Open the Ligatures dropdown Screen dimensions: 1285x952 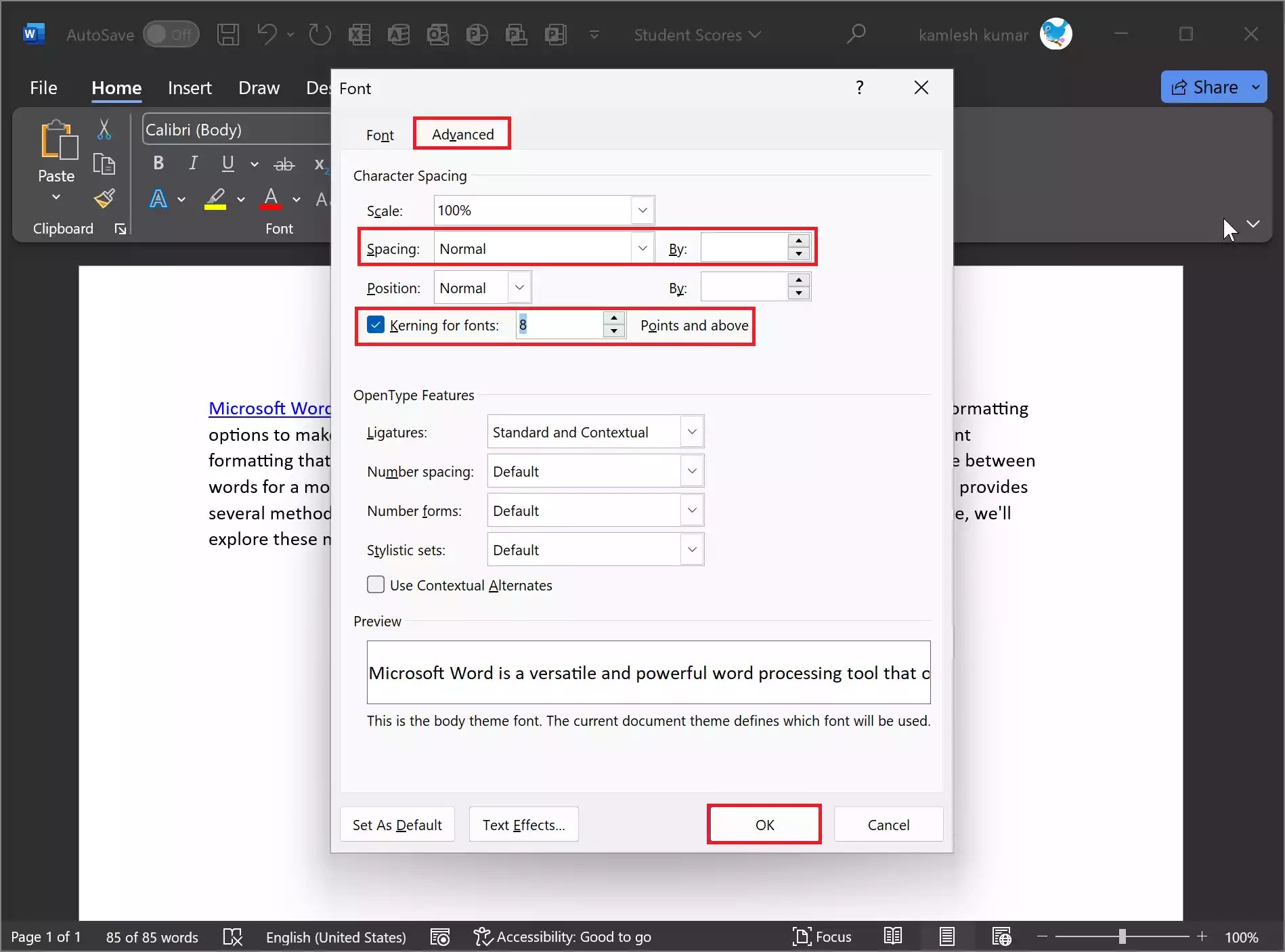pos(691,431)
